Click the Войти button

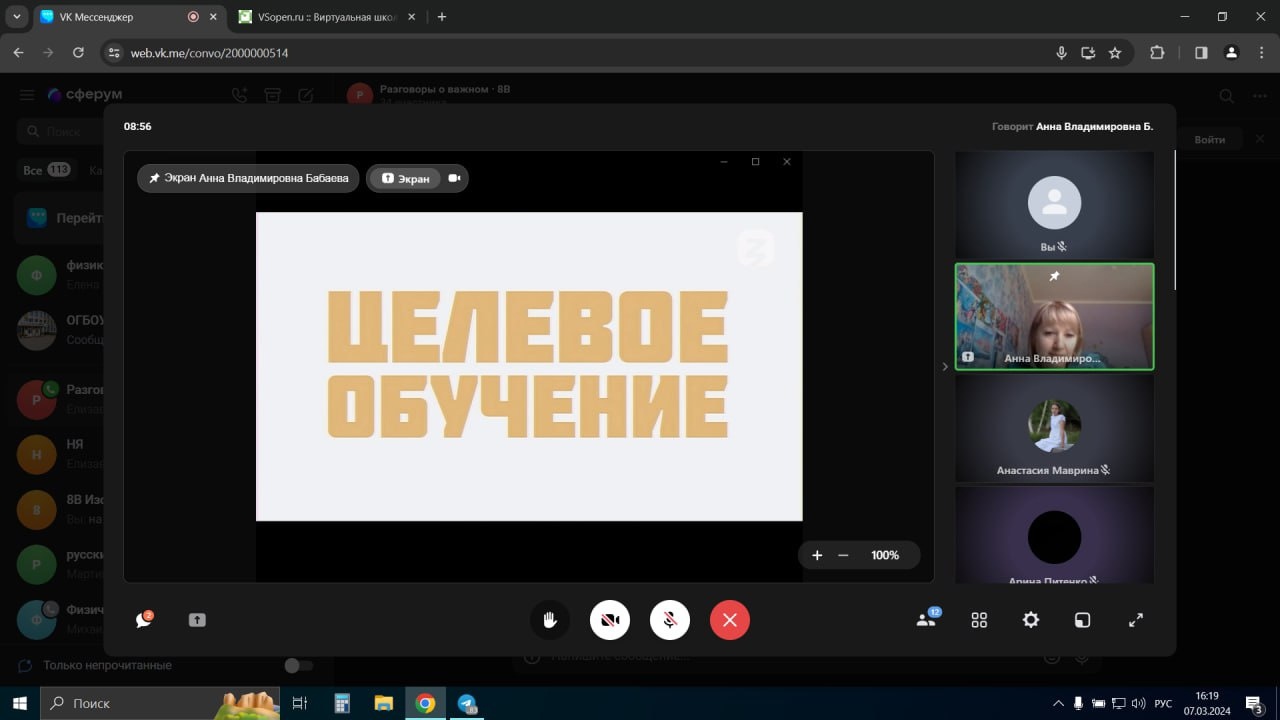pos(1209,139)
